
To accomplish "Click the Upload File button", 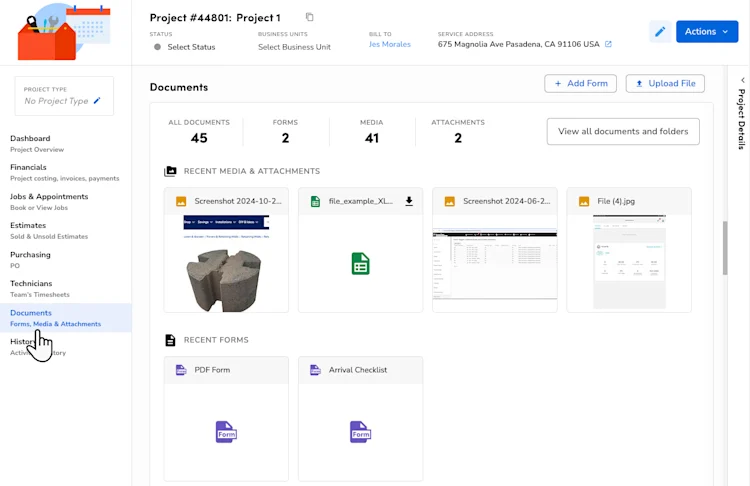I will coord(665,83).
